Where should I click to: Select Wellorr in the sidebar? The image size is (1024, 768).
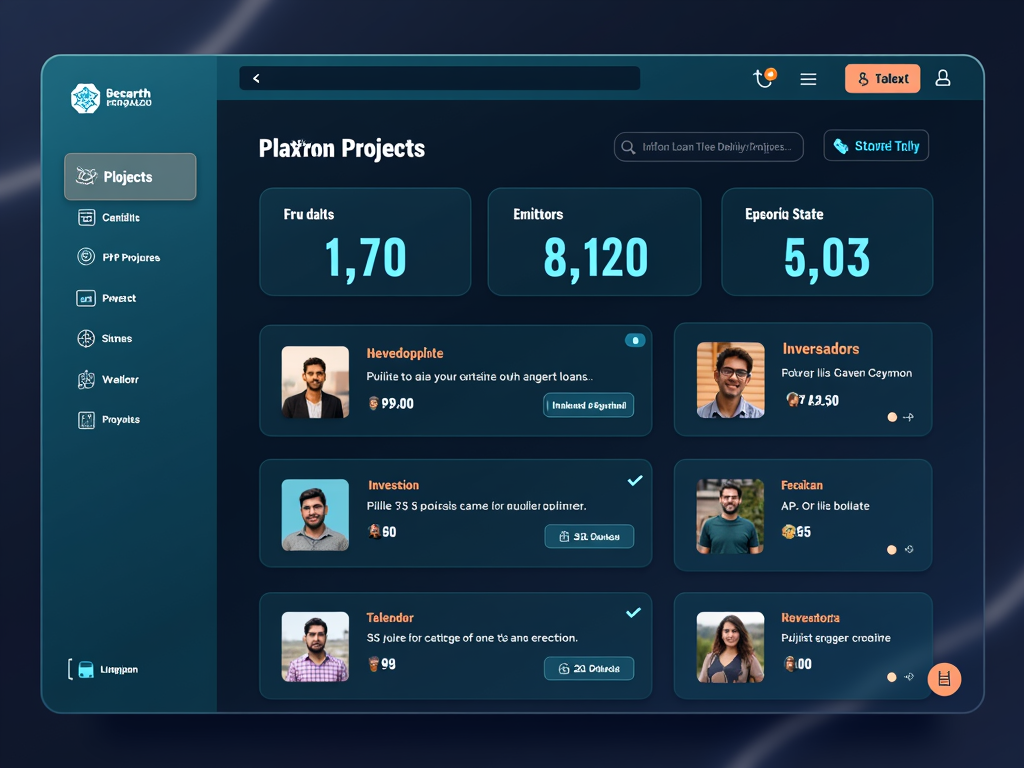point(108,379)
